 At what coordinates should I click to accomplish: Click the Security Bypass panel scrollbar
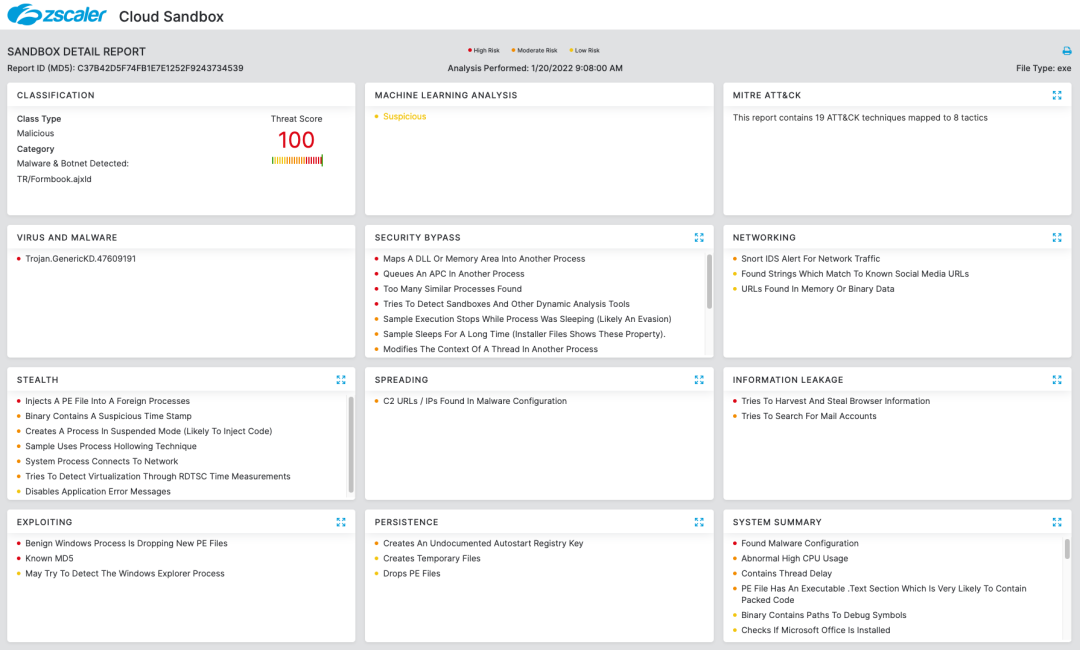click(x=709, y=279)
